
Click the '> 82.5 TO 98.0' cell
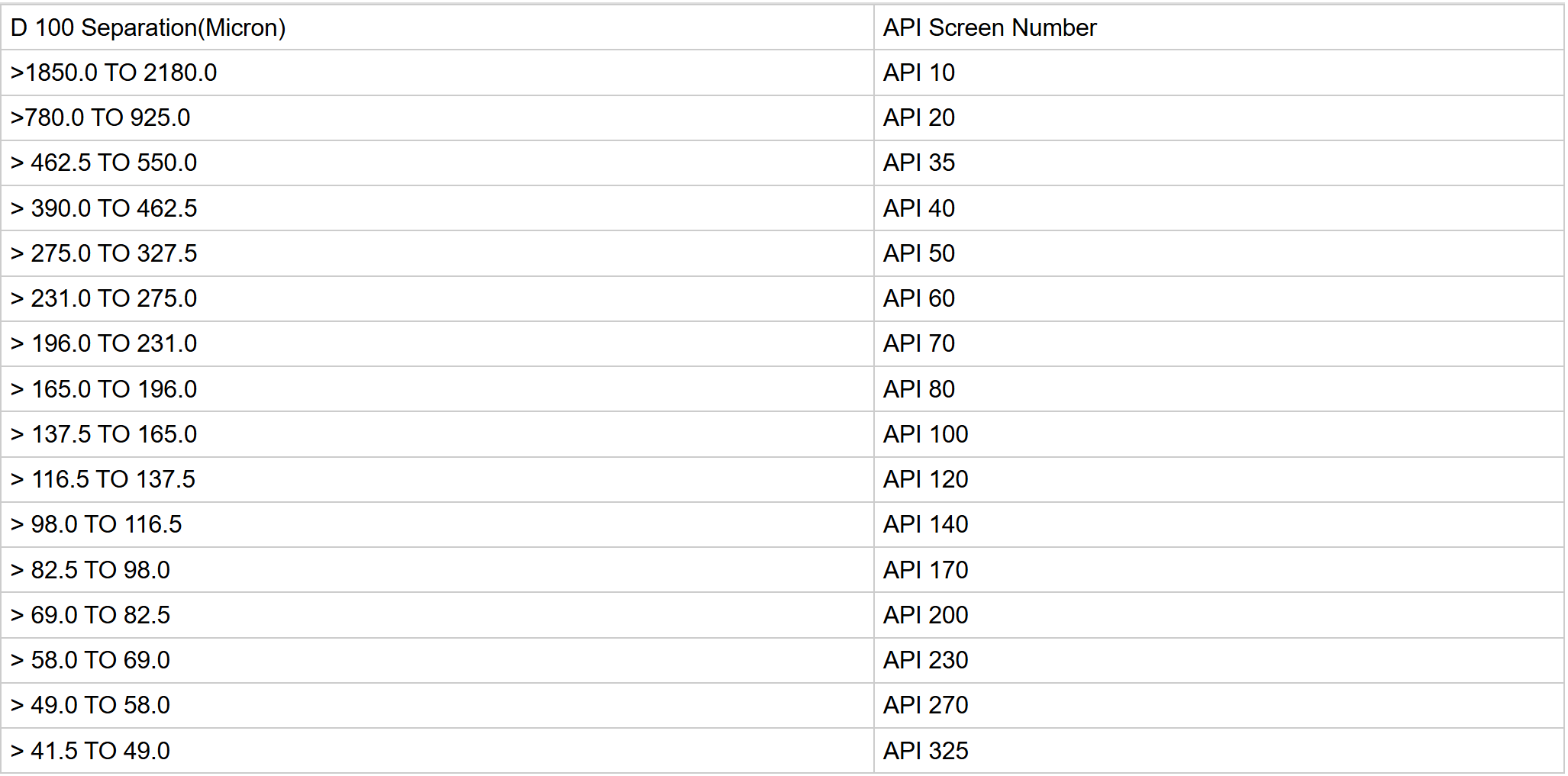90,570
